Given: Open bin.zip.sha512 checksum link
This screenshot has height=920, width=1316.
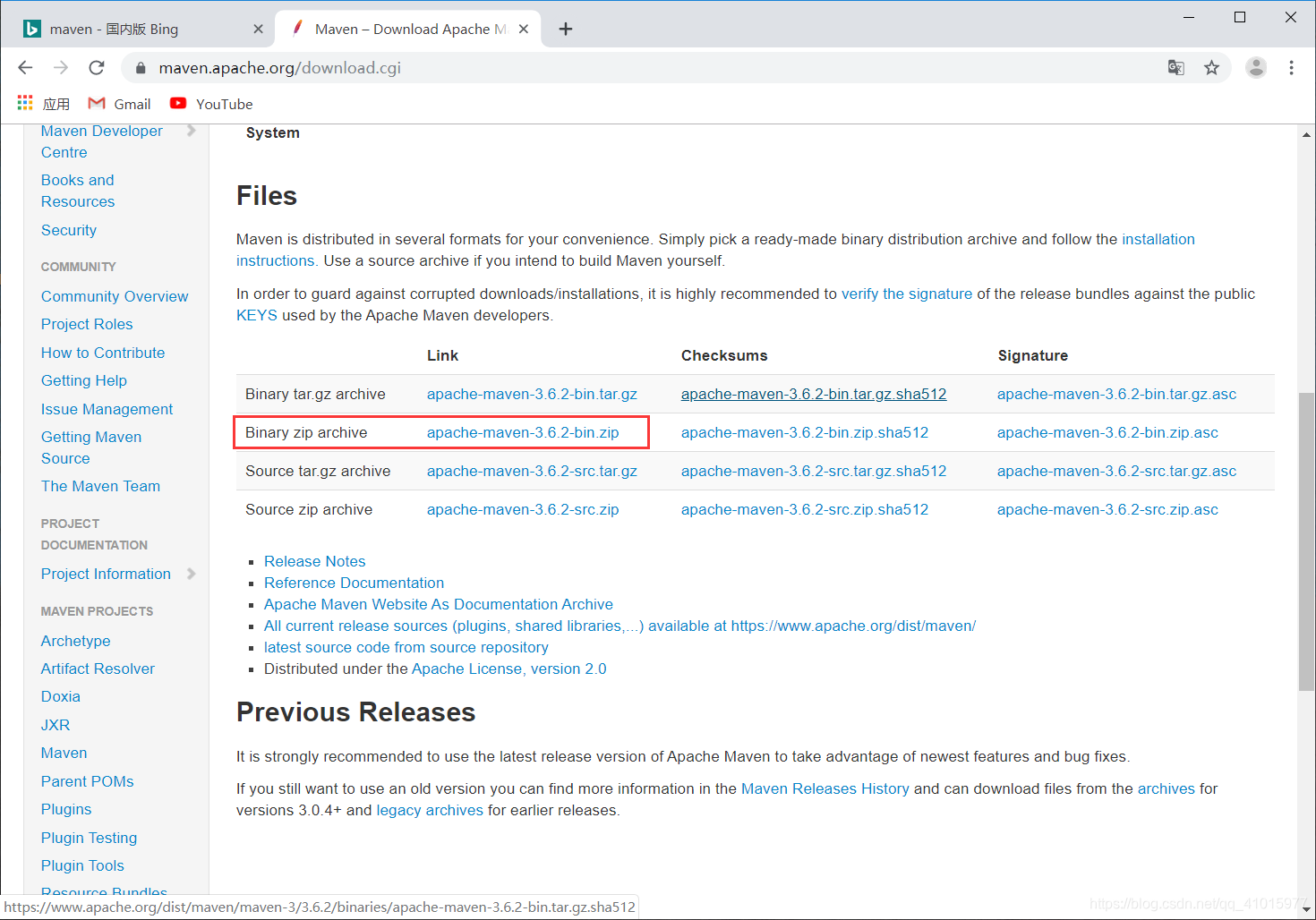Looking at the screenshot, I should click(x=805, y=432).
